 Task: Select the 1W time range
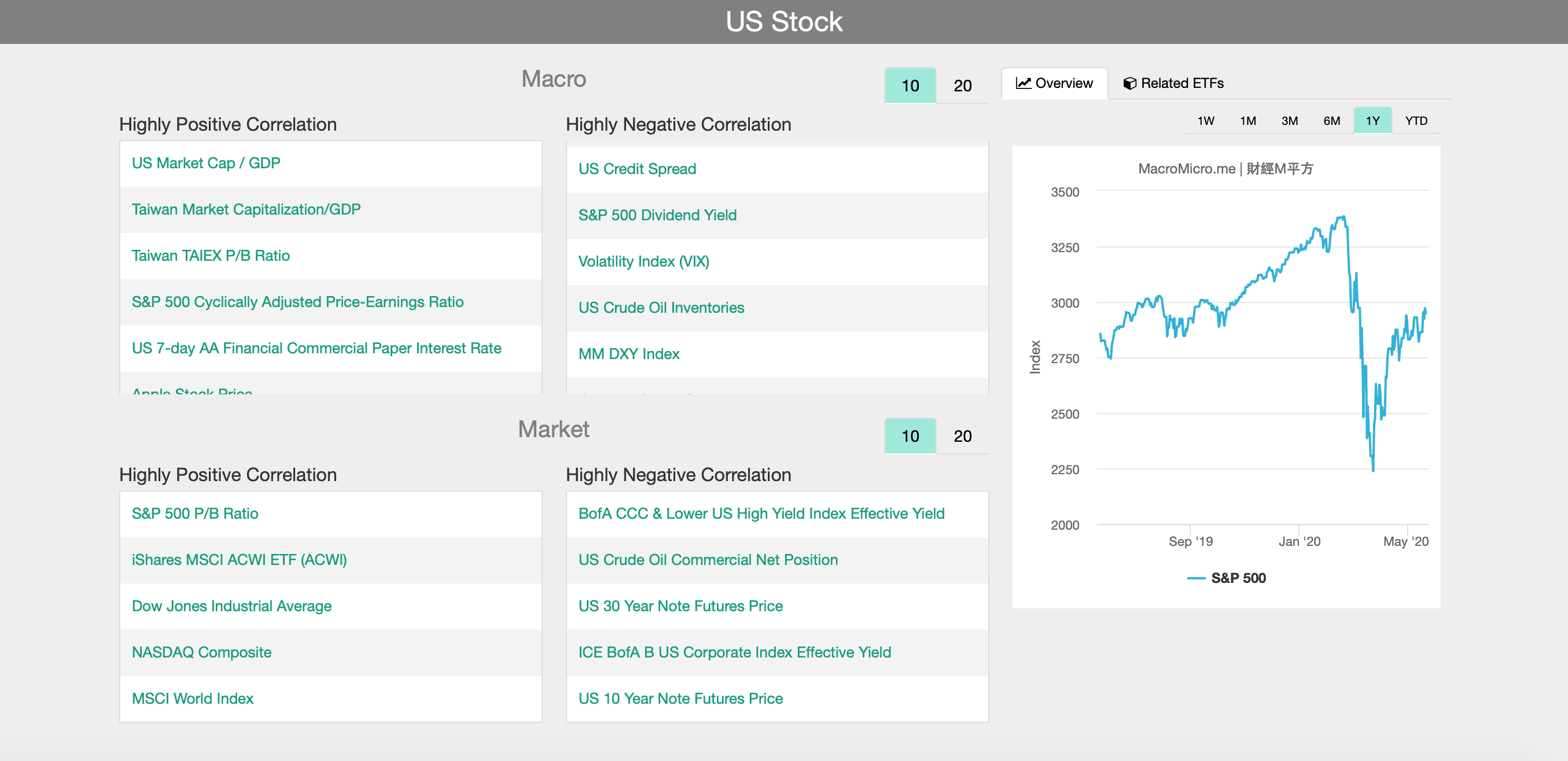click(x=1205, y=120)
